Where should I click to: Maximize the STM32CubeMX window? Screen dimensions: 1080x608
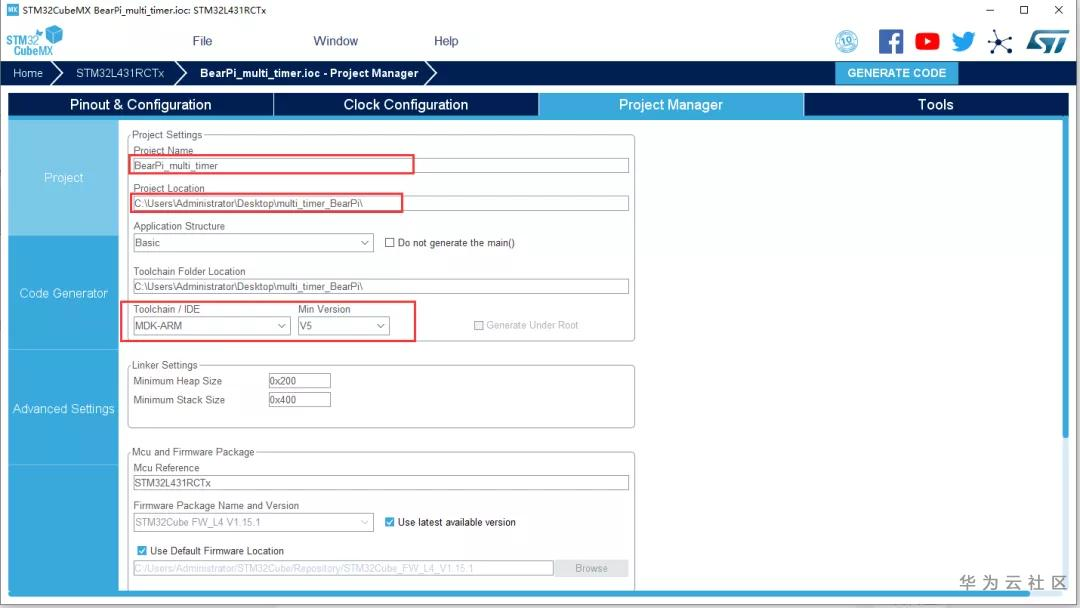tap(1024, 10)
